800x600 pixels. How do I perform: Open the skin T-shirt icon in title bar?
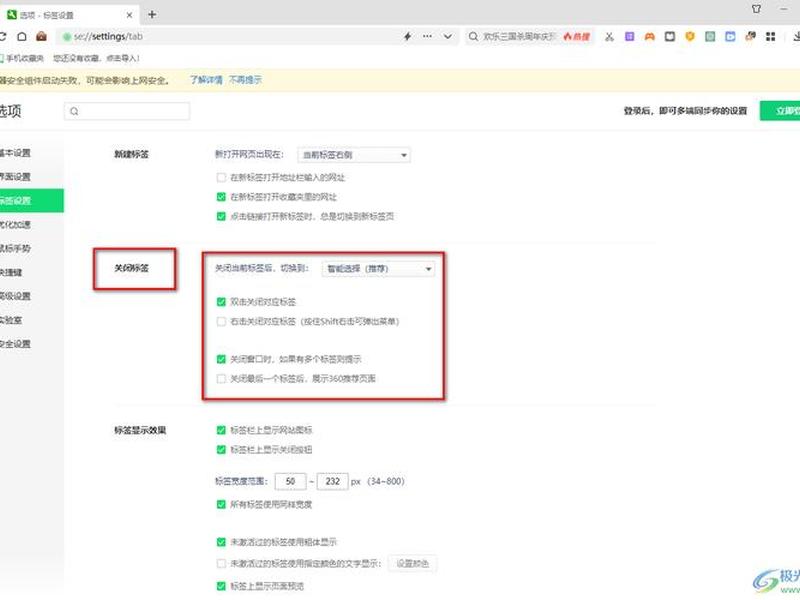coord(756,9)
